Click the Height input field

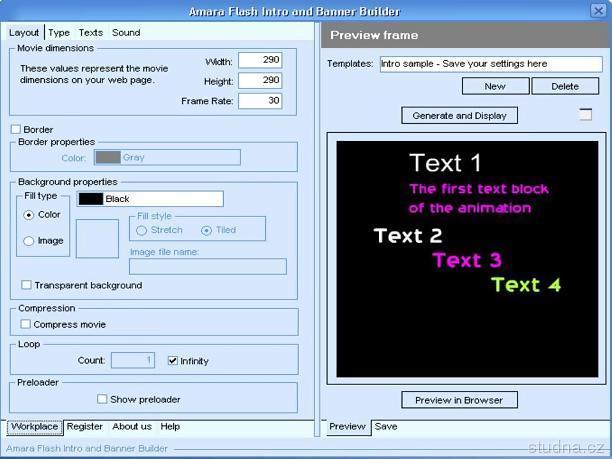tap(260, 80)
